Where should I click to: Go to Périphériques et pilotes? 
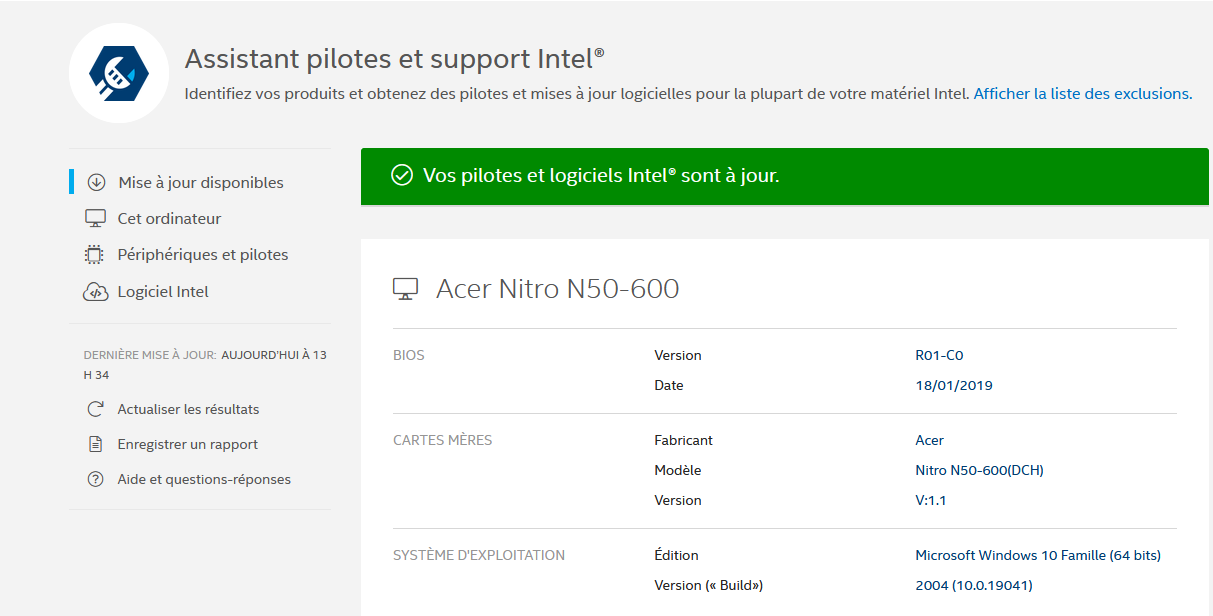coord(203,255)
